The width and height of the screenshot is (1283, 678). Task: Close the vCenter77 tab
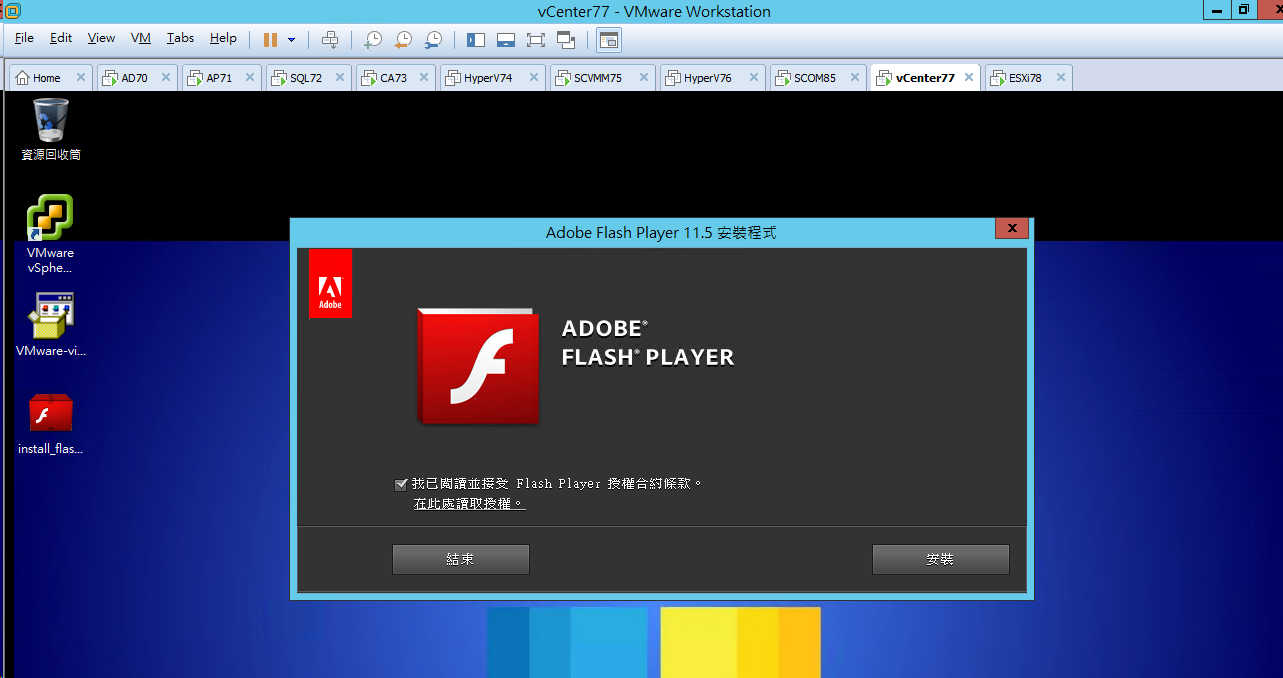pyautogui.click(x=968, y=77)
